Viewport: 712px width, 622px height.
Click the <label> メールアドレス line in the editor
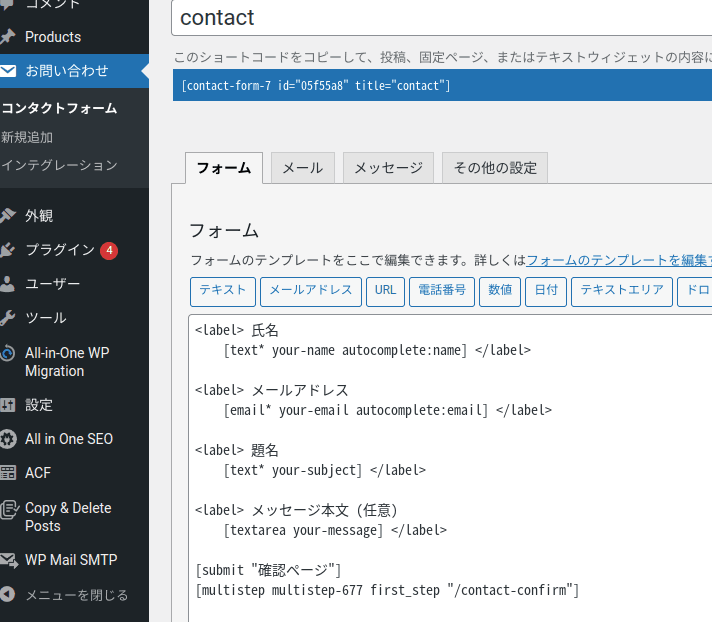point(272,390)
